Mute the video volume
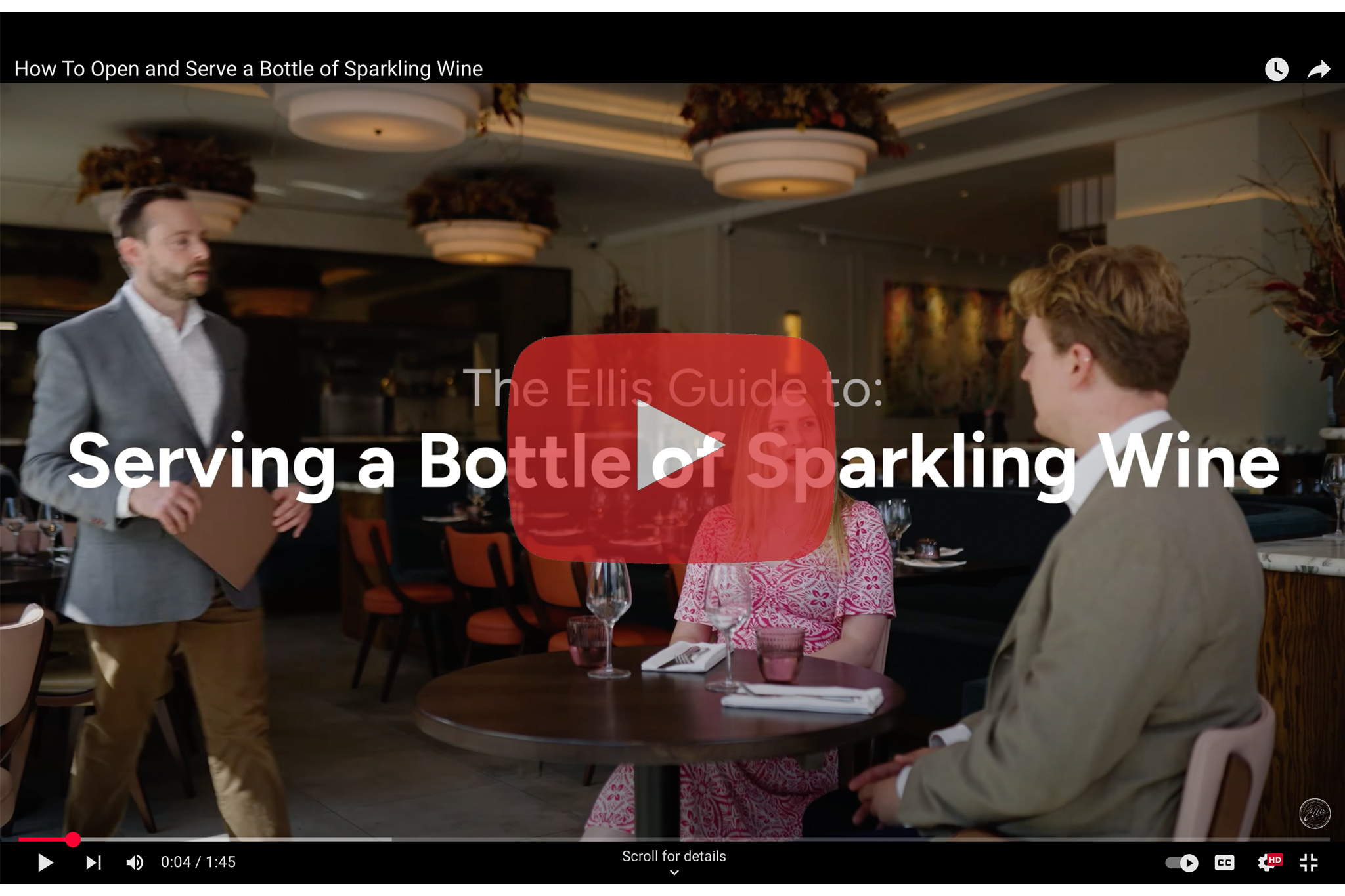Viewport: 1345px width, 896px height. 135,863
